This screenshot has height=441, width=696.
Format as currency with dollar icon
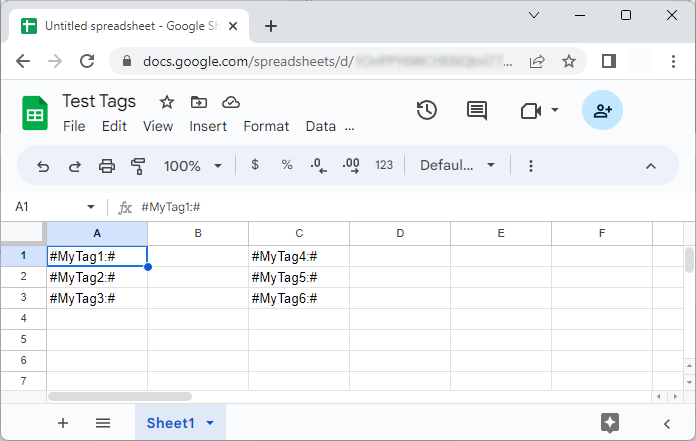255,165
